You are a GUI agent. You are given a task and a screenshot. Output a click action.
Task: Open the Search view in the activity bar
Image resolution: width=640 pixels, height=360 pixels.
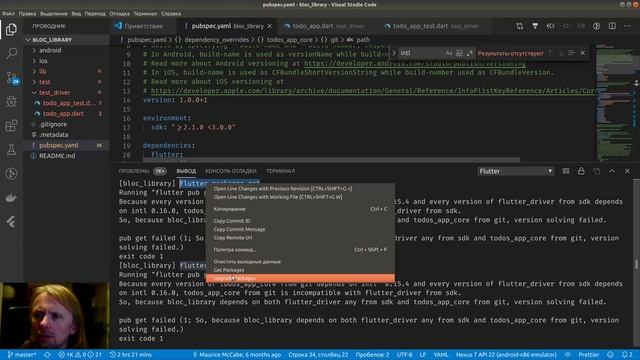(x=11, y=53)
